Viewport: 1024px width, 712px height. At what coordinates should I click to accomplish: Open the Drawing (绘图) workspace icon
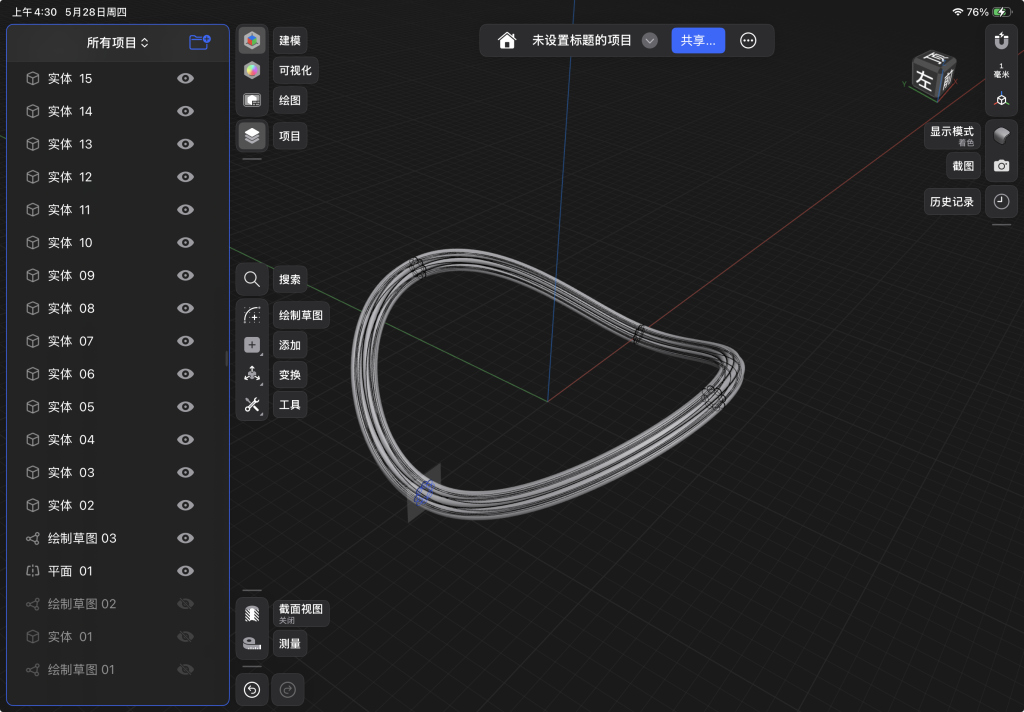[x=252, y=100]
